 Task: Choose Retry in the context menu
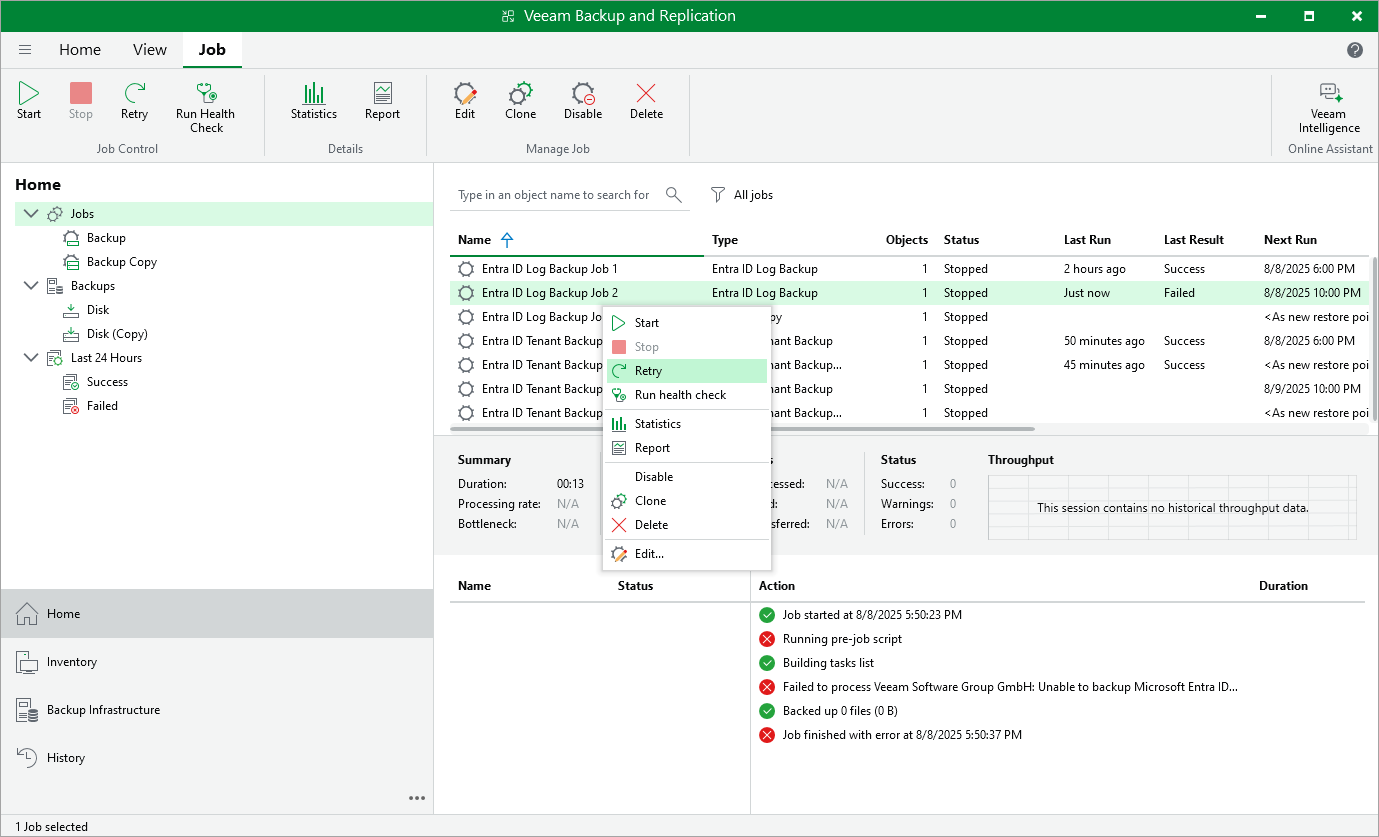[687, 371]
